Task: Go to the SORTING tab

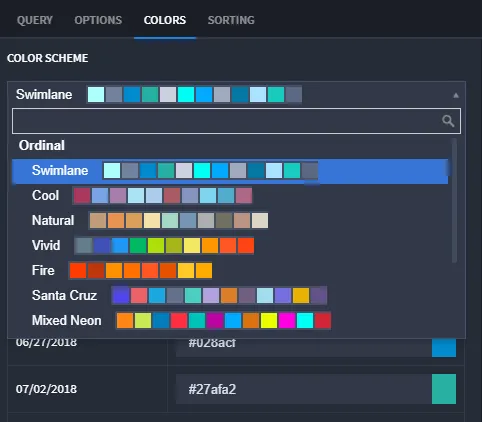Action: (x=231, y=20)
